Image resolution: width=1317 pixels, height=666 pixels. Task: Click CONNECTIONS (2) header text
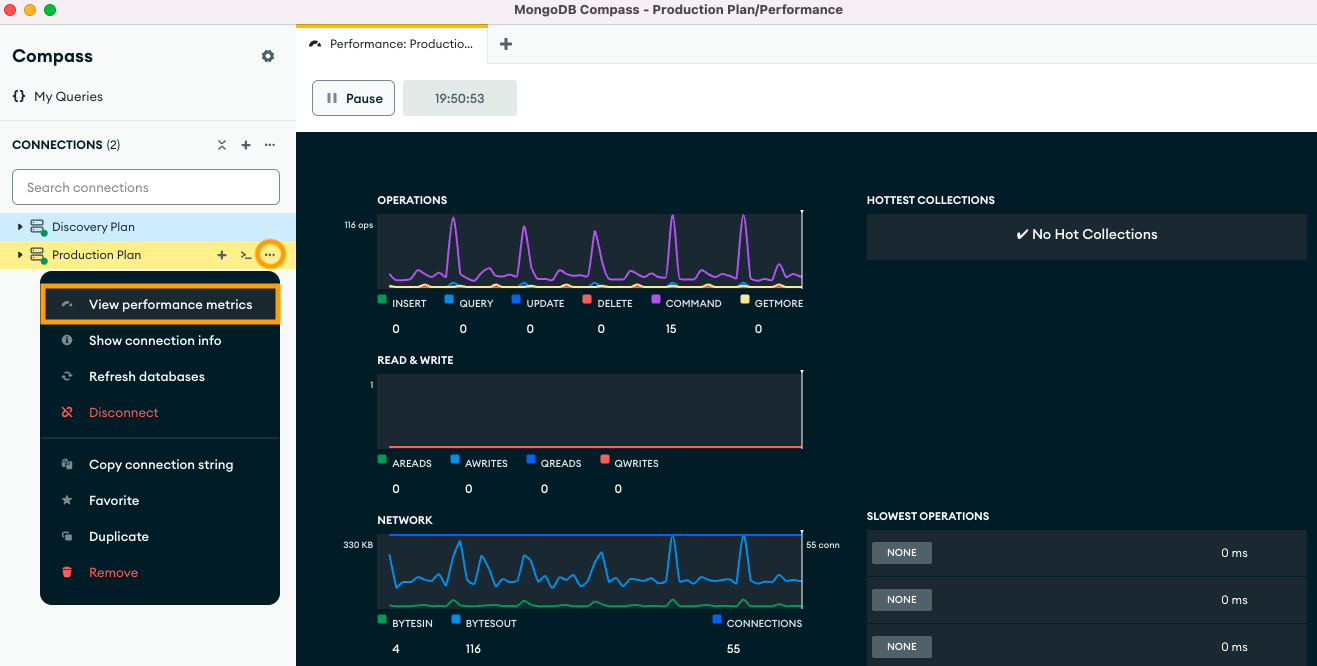[x=66, y=145]
